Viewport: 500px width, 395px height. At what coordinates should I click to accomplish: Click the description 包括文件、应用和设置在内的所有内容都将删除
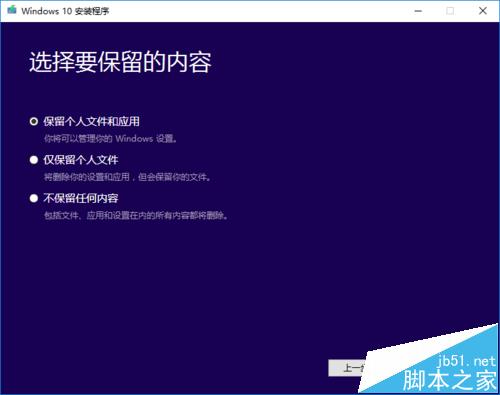click(x=136, y=215)
